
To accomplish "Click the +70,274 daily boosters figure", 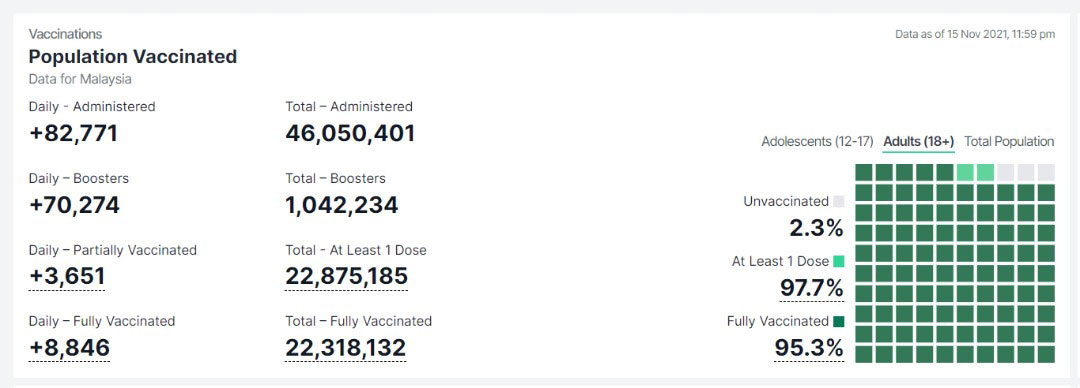I will click(x=74, y=205).
